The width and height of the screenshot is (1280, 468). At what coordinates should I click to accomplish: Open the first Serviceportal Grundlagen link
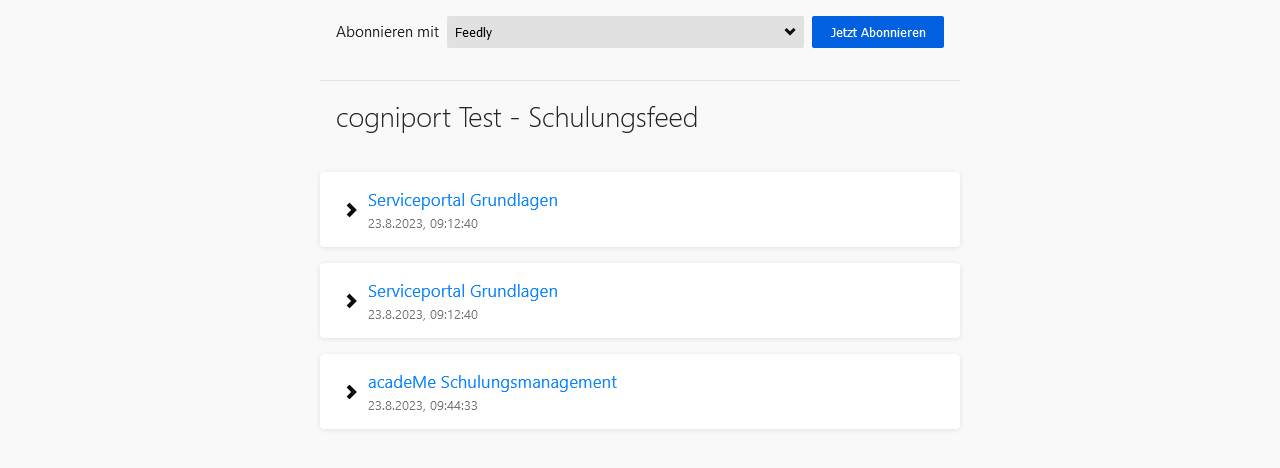point(463,200)
